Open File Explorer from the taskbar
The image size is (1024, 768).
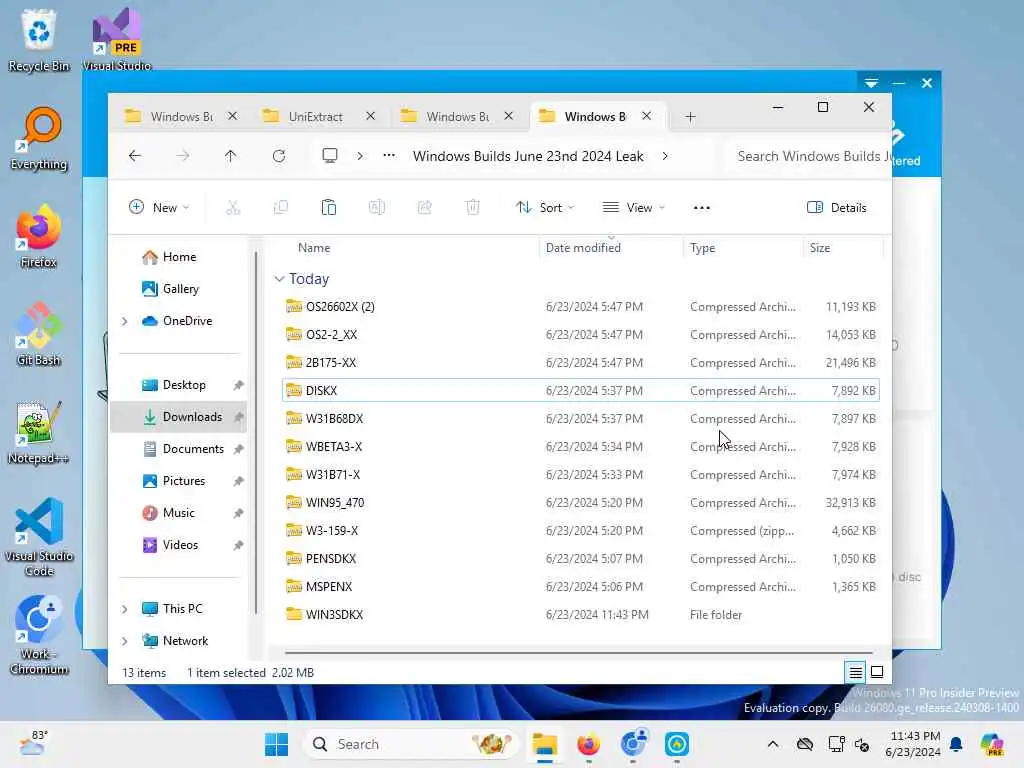tap(545, 744)
